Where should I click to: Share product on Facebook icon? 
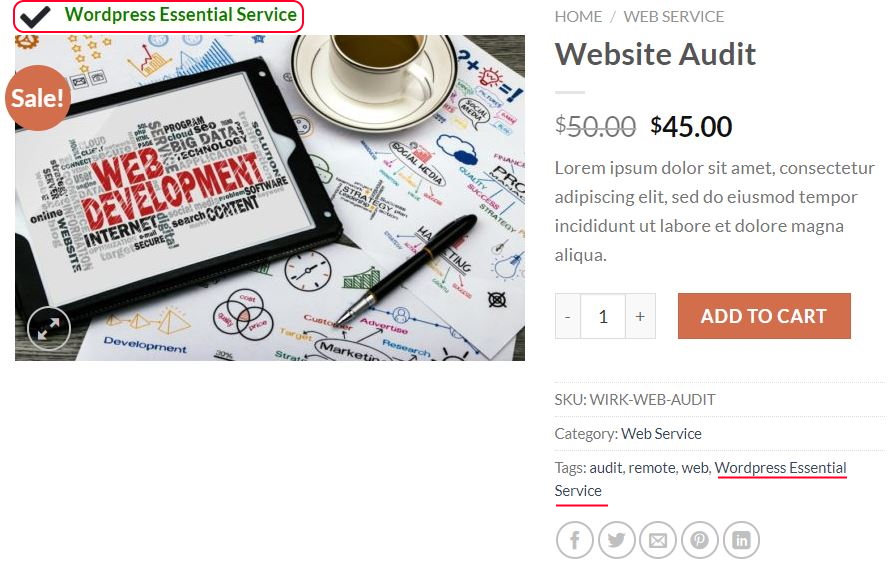[574, 540]
